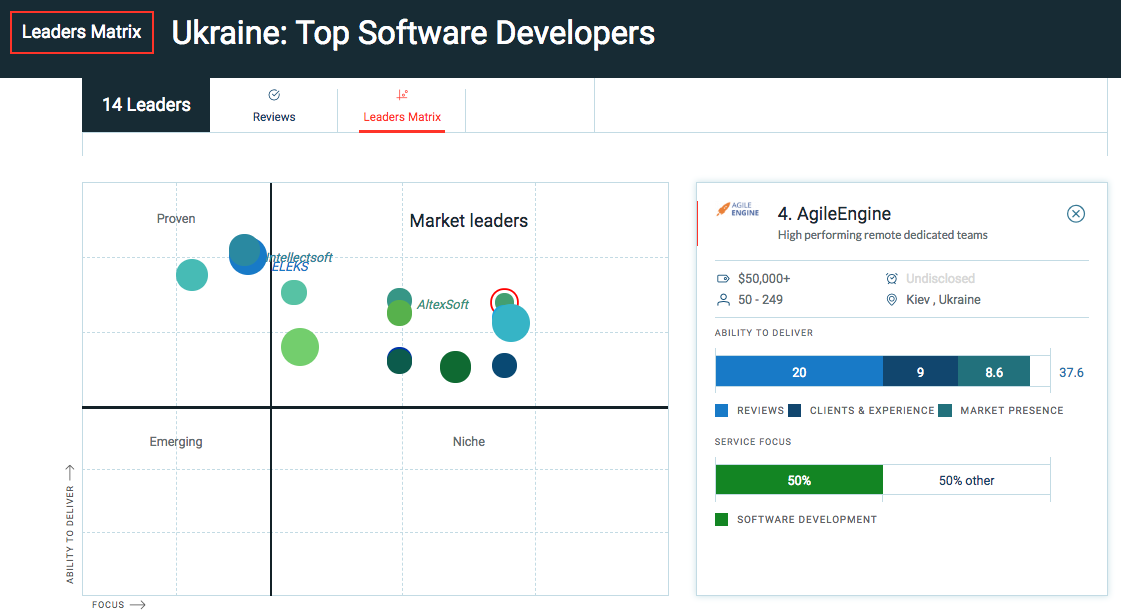Select the red-outlined AgileEngine bubble
The height and width of the screenshot is (611, 1121).
504,302
